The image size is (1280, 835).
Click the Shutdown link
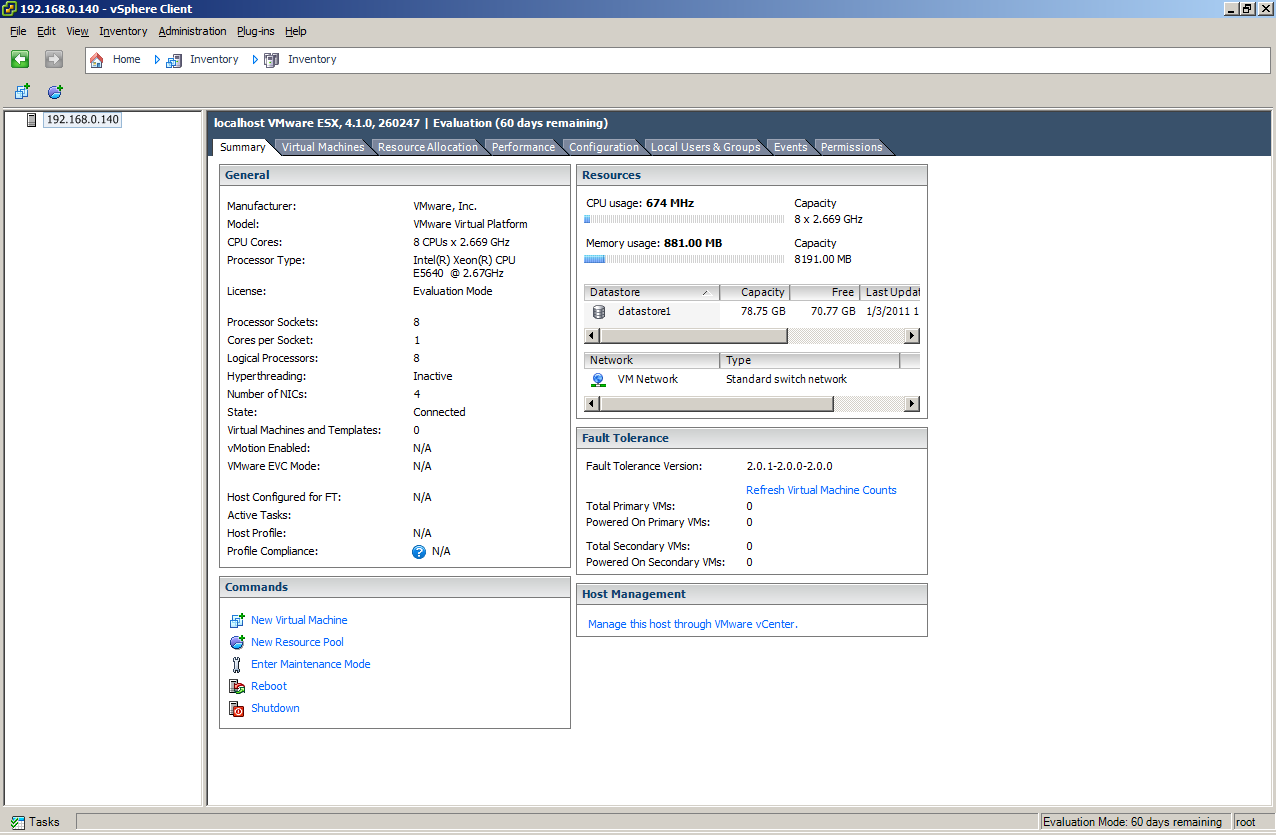point(275,708)
